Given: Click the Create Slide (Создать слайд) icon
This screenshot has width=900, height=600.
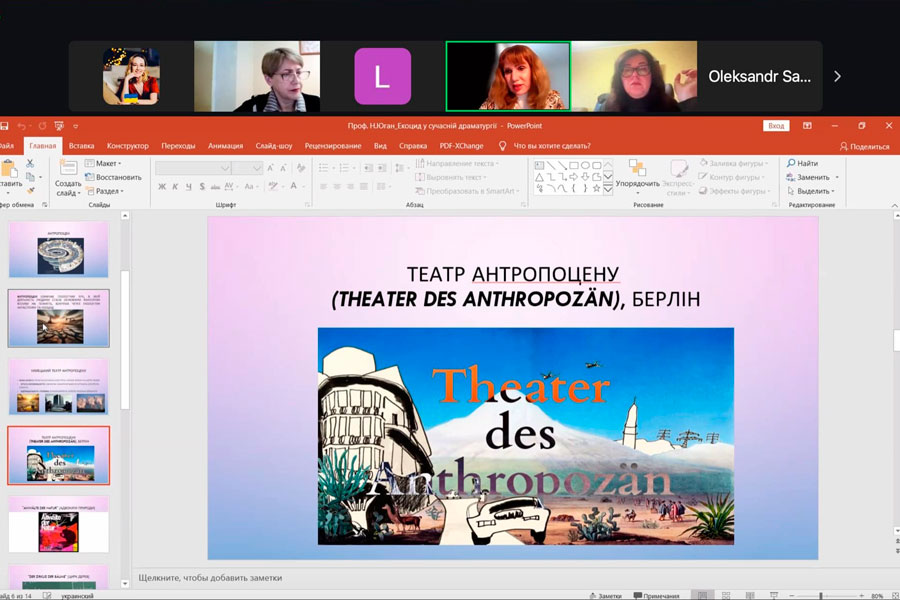Looking at the screenshot, I should 68,169.
